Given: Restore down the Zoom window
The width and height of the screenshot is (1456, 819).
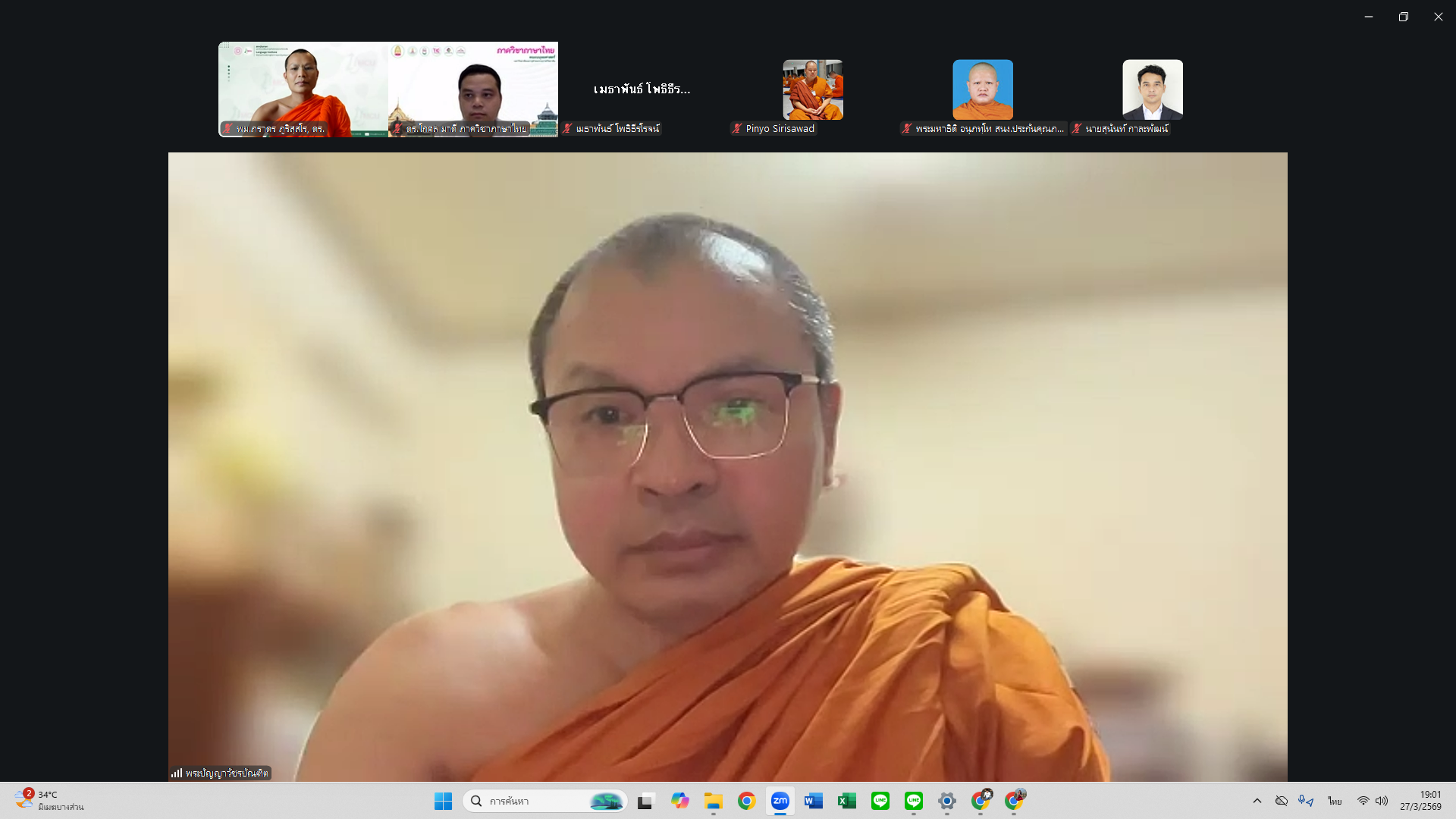Looking at the screenshot, I should pos(1403,17).
